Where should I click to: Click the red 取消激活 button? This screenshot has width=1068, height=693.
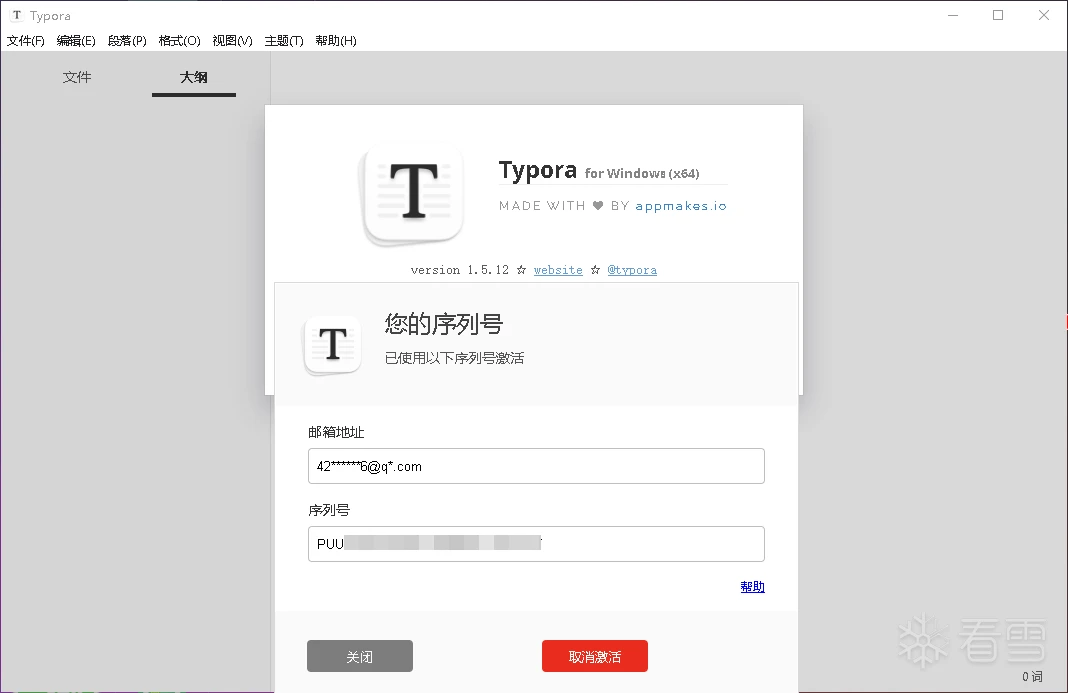coord(595,656)
